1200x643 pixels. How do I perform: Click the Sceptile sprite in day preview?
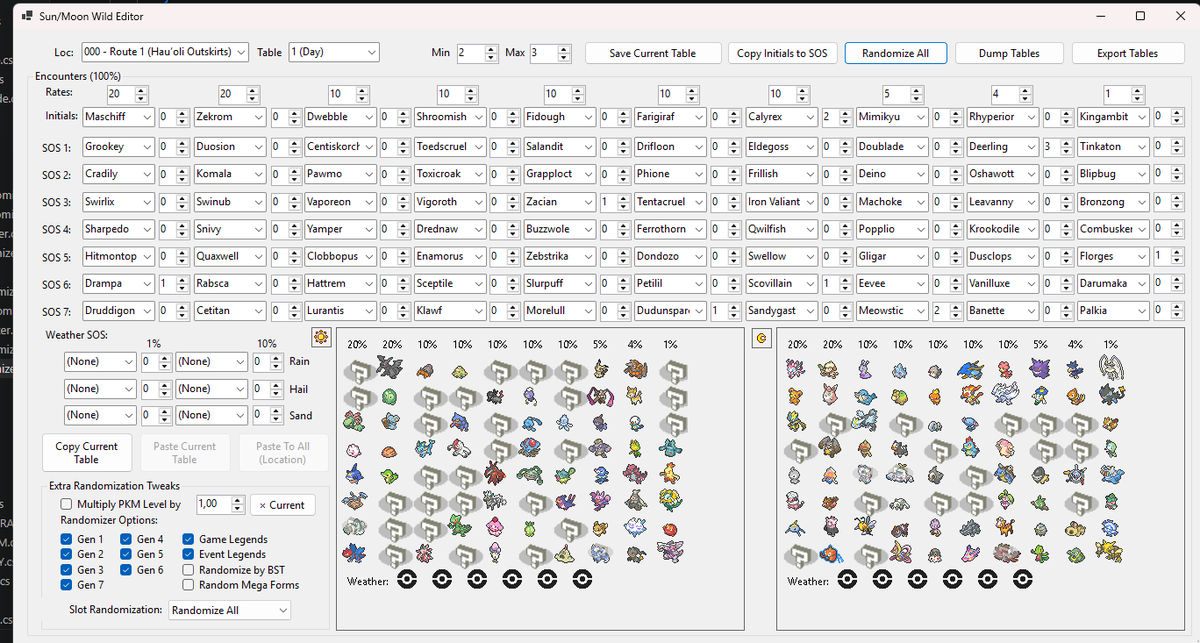point(462,526)
